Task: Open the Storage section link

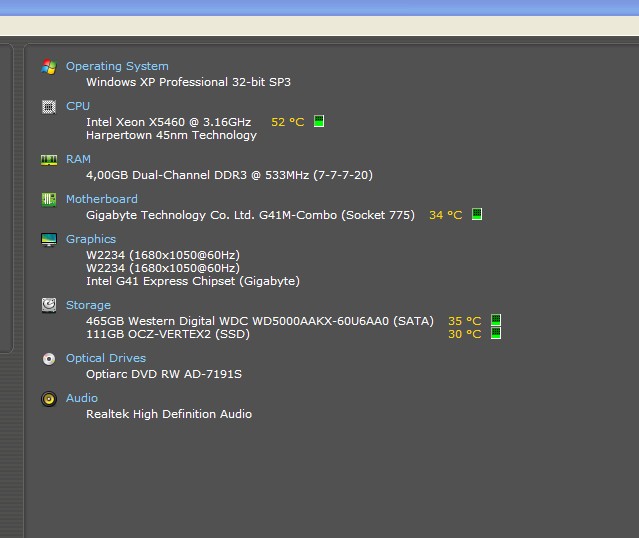Action: click(88, 305)
